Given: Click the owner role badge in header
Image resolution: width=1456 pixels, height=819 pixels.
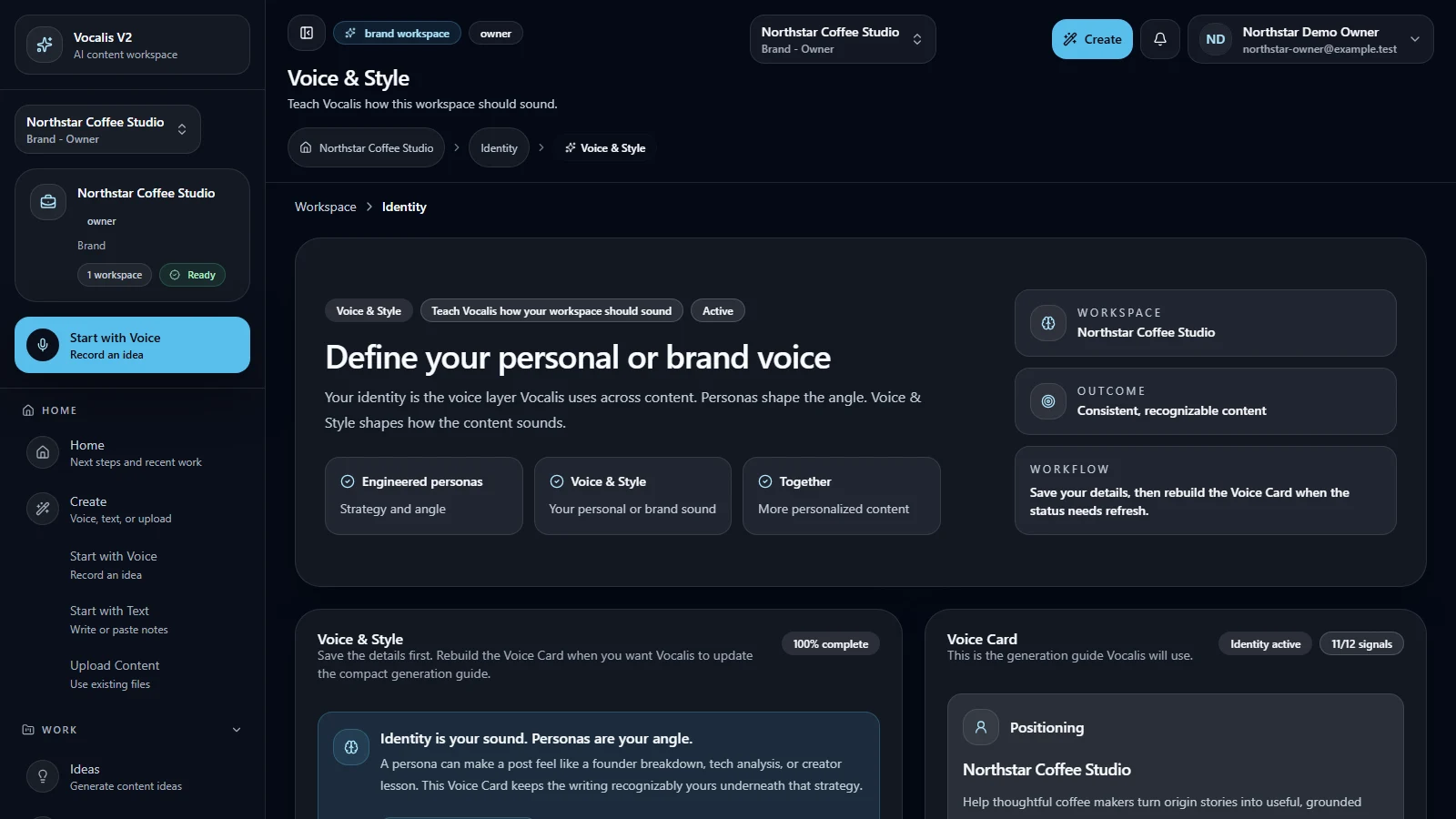Looking at the screenshot, I should [x=496, y=34].
